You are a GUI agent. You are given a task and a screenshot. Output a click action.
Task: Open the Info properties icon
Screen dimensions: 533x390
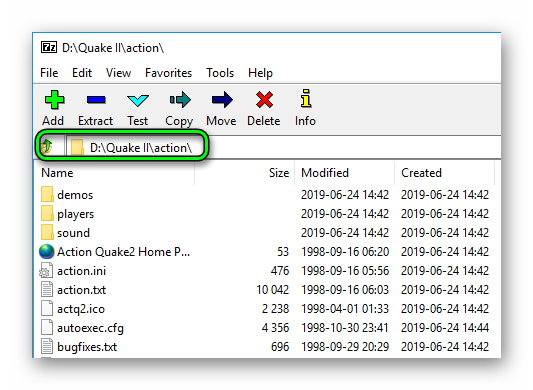306,99
